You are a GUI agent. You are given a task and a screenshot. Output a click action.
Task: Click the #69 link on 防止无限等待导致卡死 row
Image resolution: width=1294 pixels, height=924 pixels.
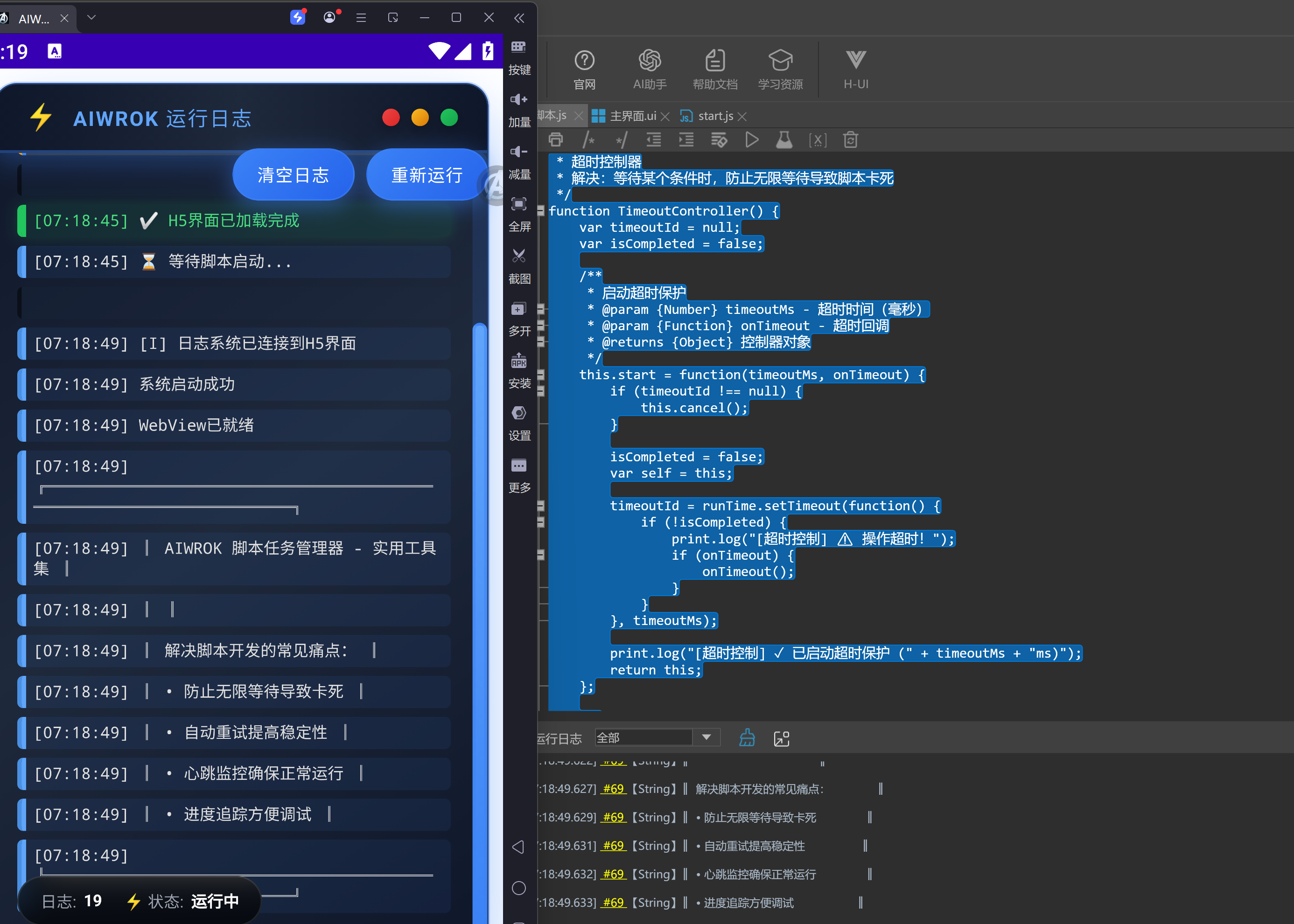tap(614, 818)
